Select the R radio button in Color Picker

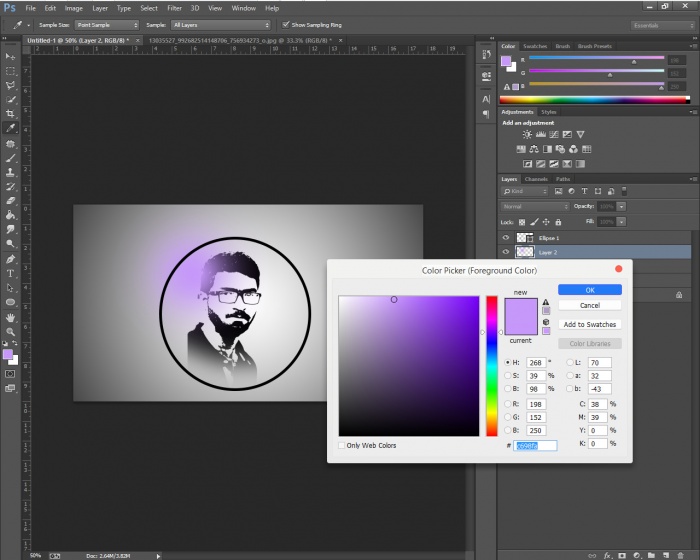(507, 404)
